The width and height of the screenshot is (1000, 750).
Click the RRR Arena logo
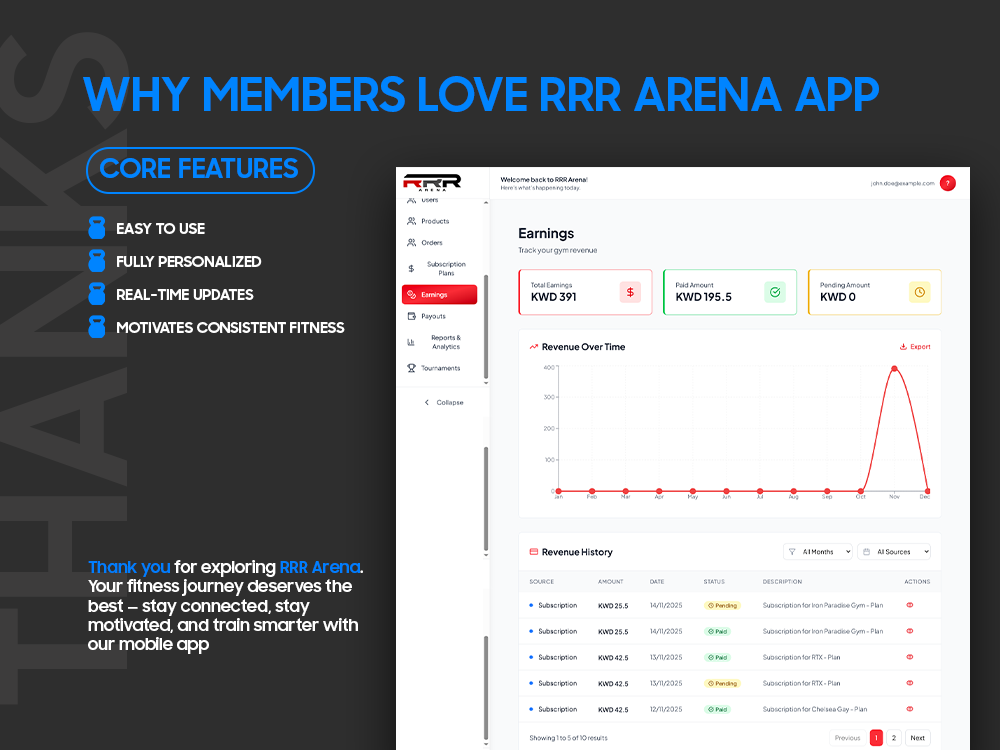[x=432, y=182]
